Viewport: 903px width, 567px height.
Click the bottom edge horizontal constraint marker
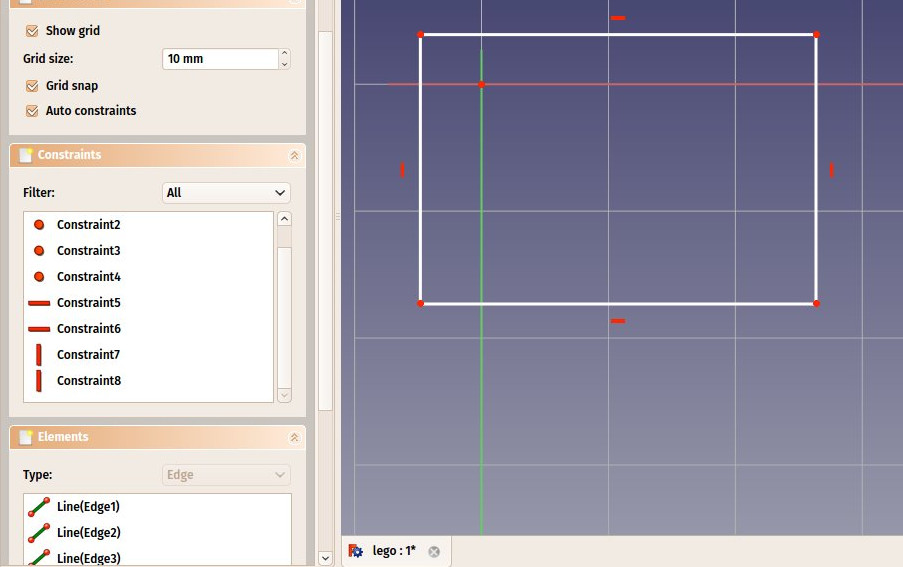618,321
